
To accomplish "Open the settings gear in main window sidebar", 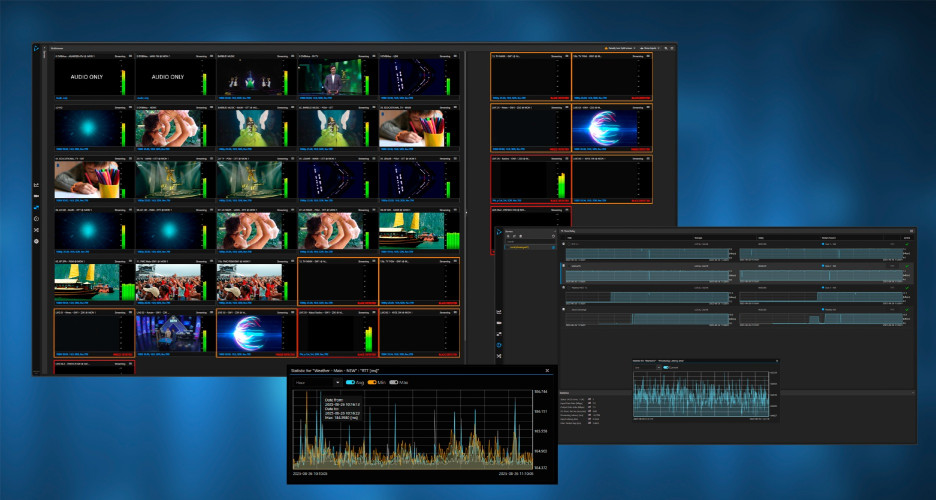I will 36,241.
